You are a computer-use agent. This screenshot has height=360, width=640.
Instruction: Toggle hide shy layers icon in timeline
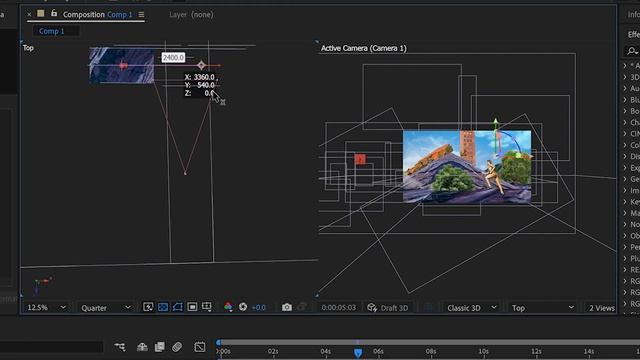pos(142,347)
